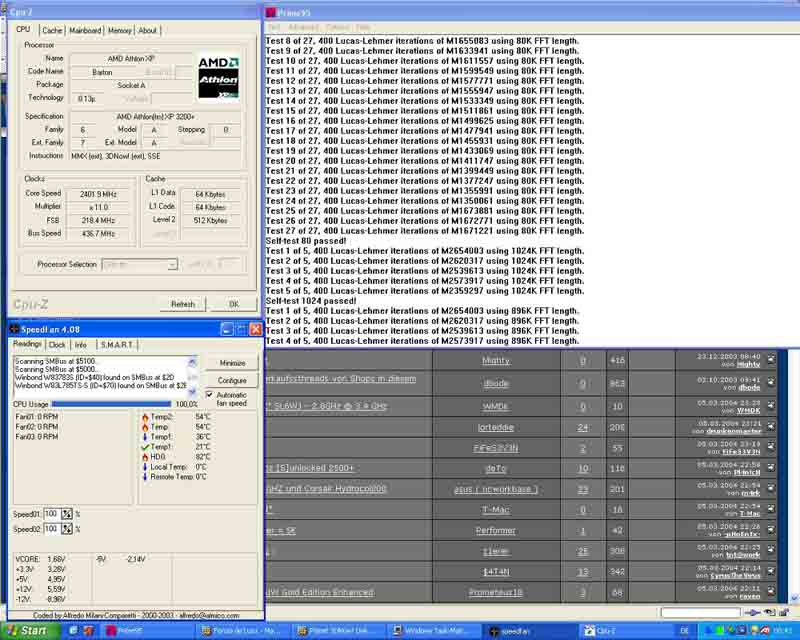Screen dimensions: 800x640
Task: Click the Speed01 percentage spinner arrows
Action: tap(67, 514)
